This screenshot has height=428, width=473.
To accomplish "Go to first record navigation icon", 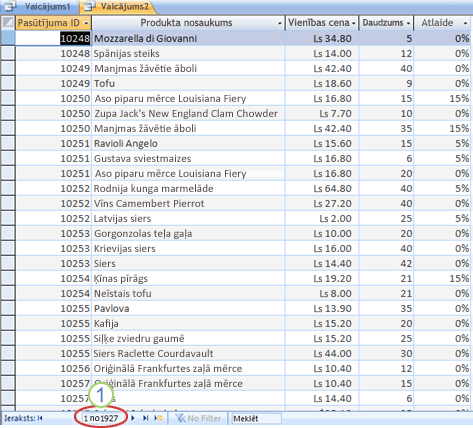I will point(40,418).
